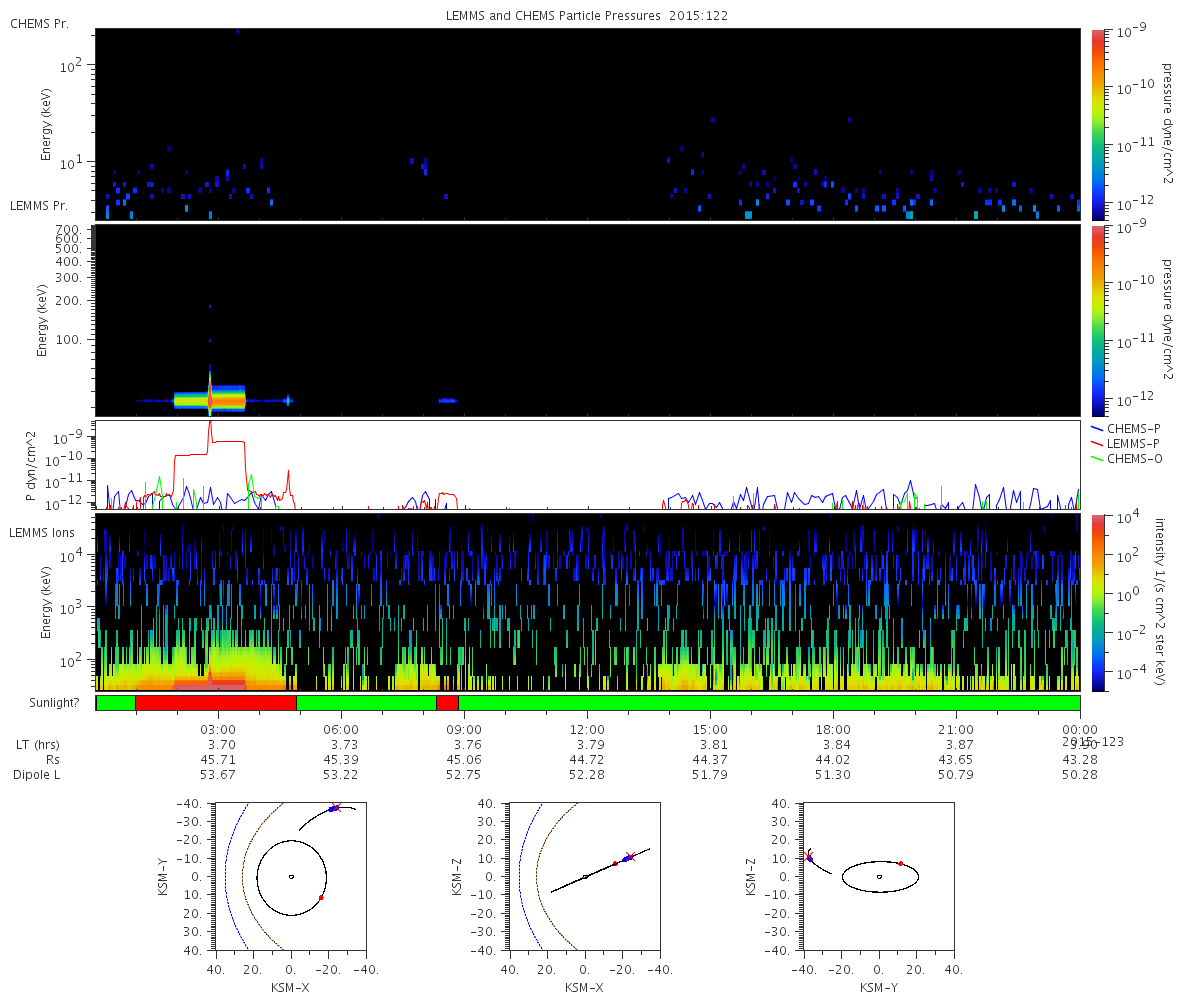Image resolution: width=1200 pixels, height=1000 pixels.
Task: Click the red X marker in KSM-X/KSM-Y orbit plot
Action: [x=336, y=807]
